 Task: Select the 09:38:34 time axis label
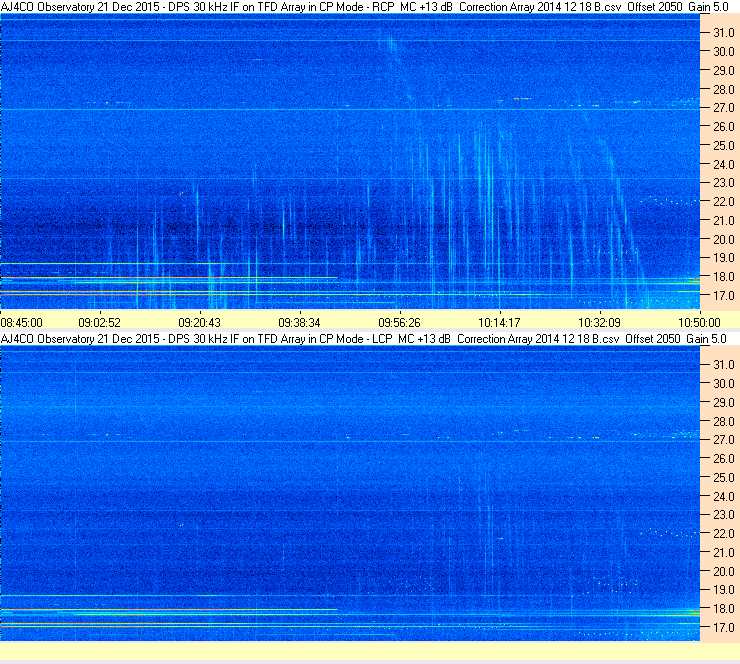tap(300, 323)
